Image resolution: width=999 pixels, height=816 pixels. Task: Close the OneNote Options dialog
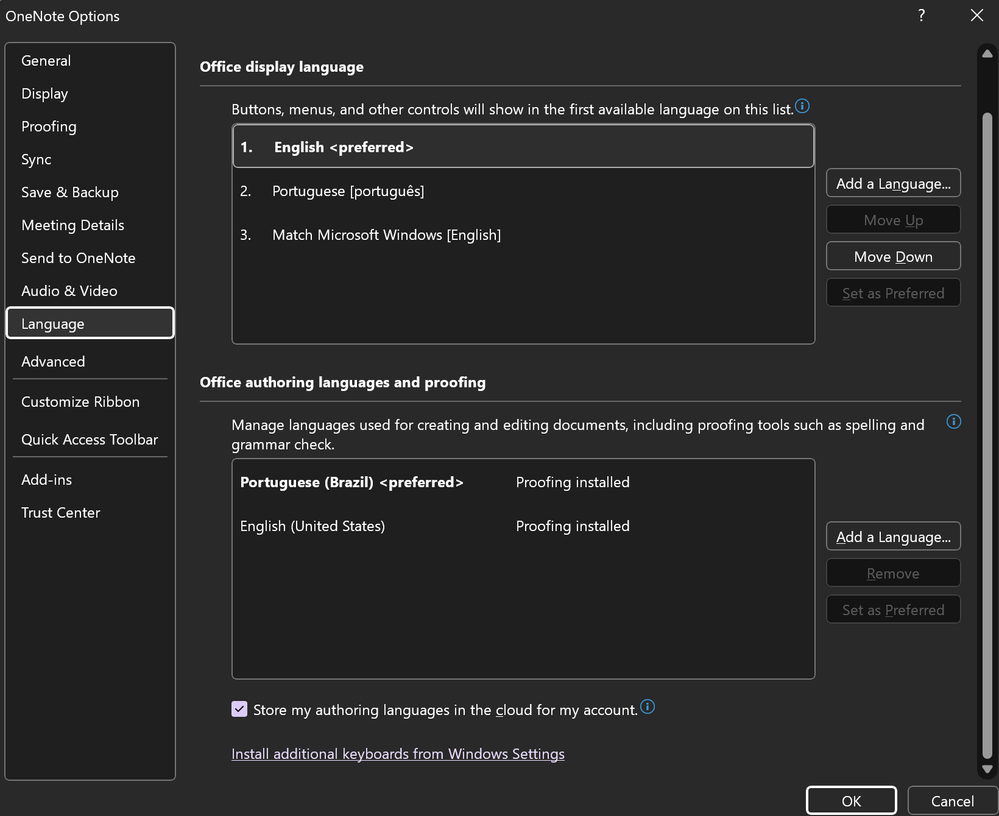pos(977,15)
